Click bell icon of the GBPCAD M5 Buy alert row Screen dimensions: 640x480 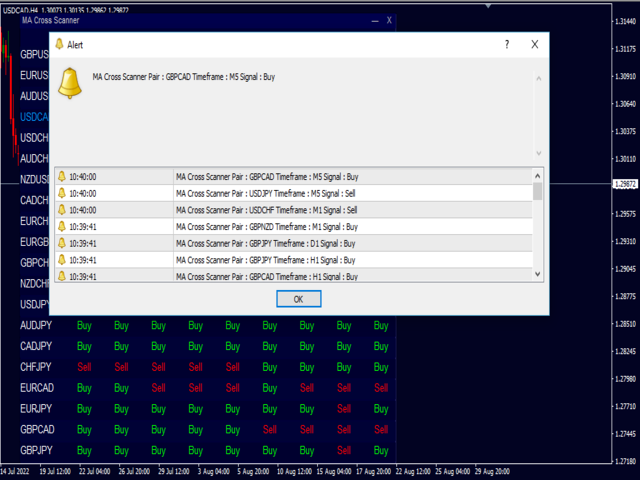click(x=62, y=176)
